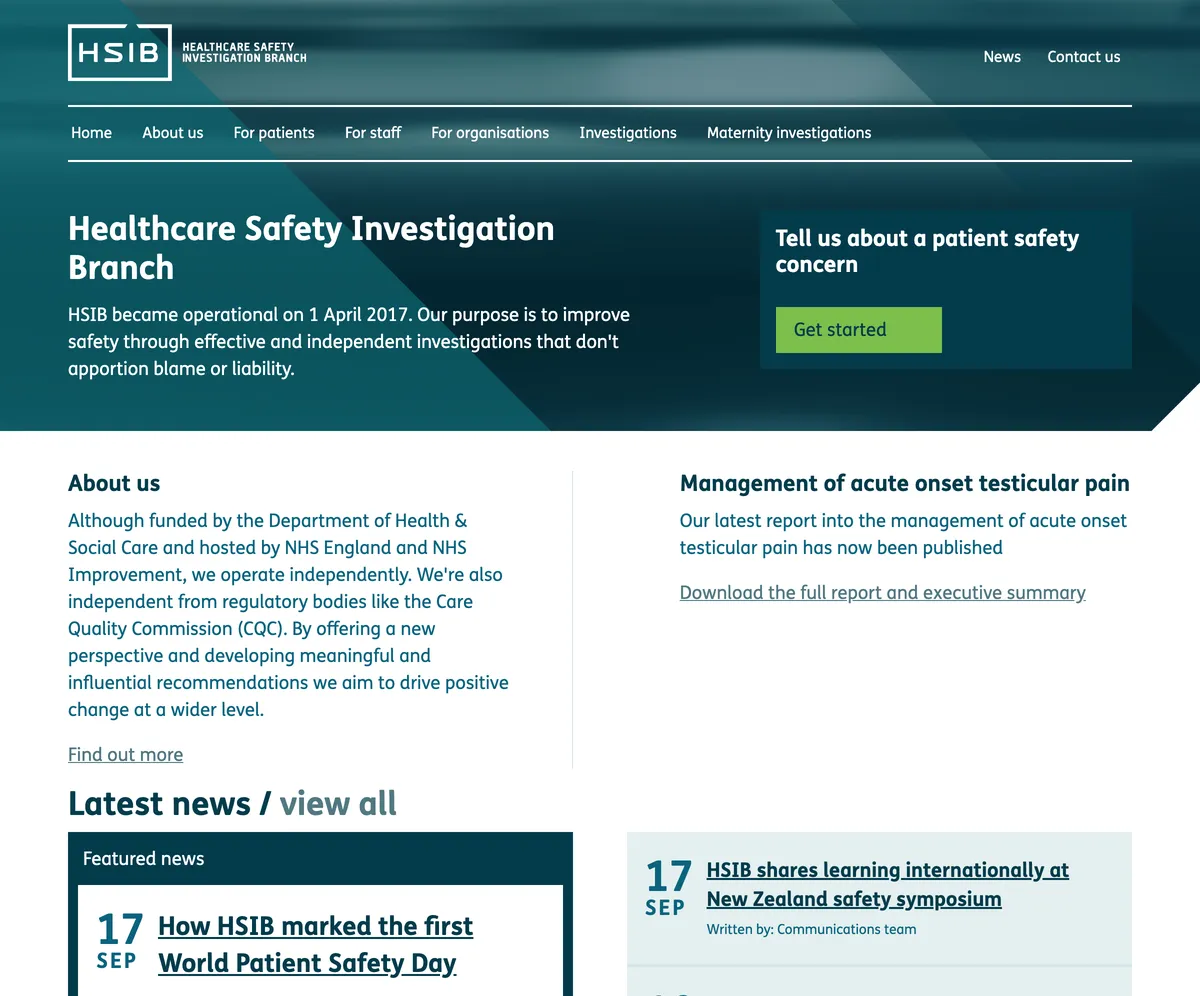Click the 17 SEP date in Featured news
Image resolution: width=1200 pixels, height=996 pixels.
click(120, 942)
